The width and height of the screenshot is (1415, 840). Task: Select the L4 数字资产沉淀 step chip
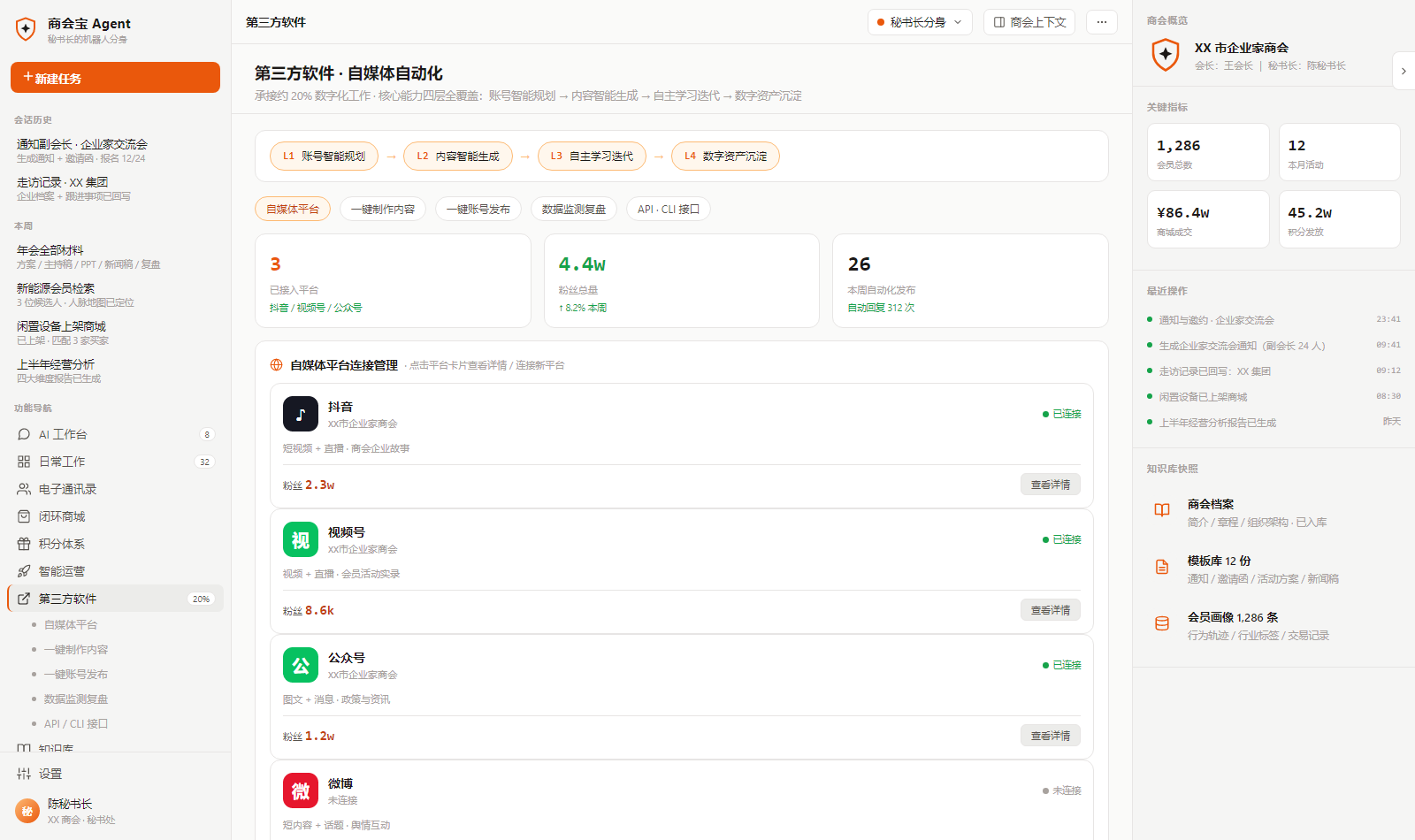(725, 156)
